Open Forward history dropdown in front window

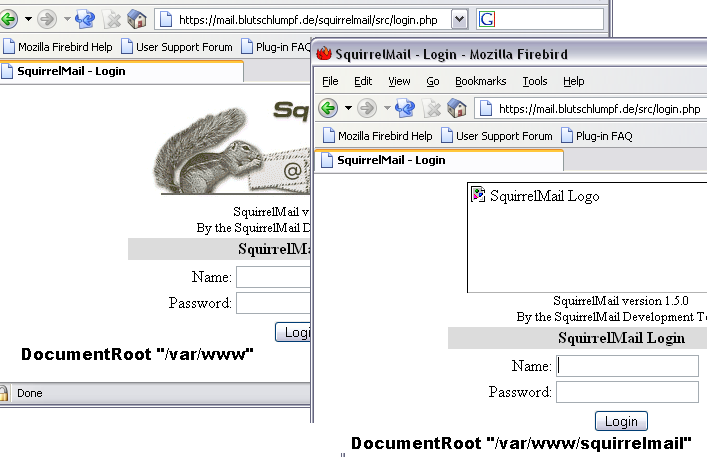(x=387, y=108)
